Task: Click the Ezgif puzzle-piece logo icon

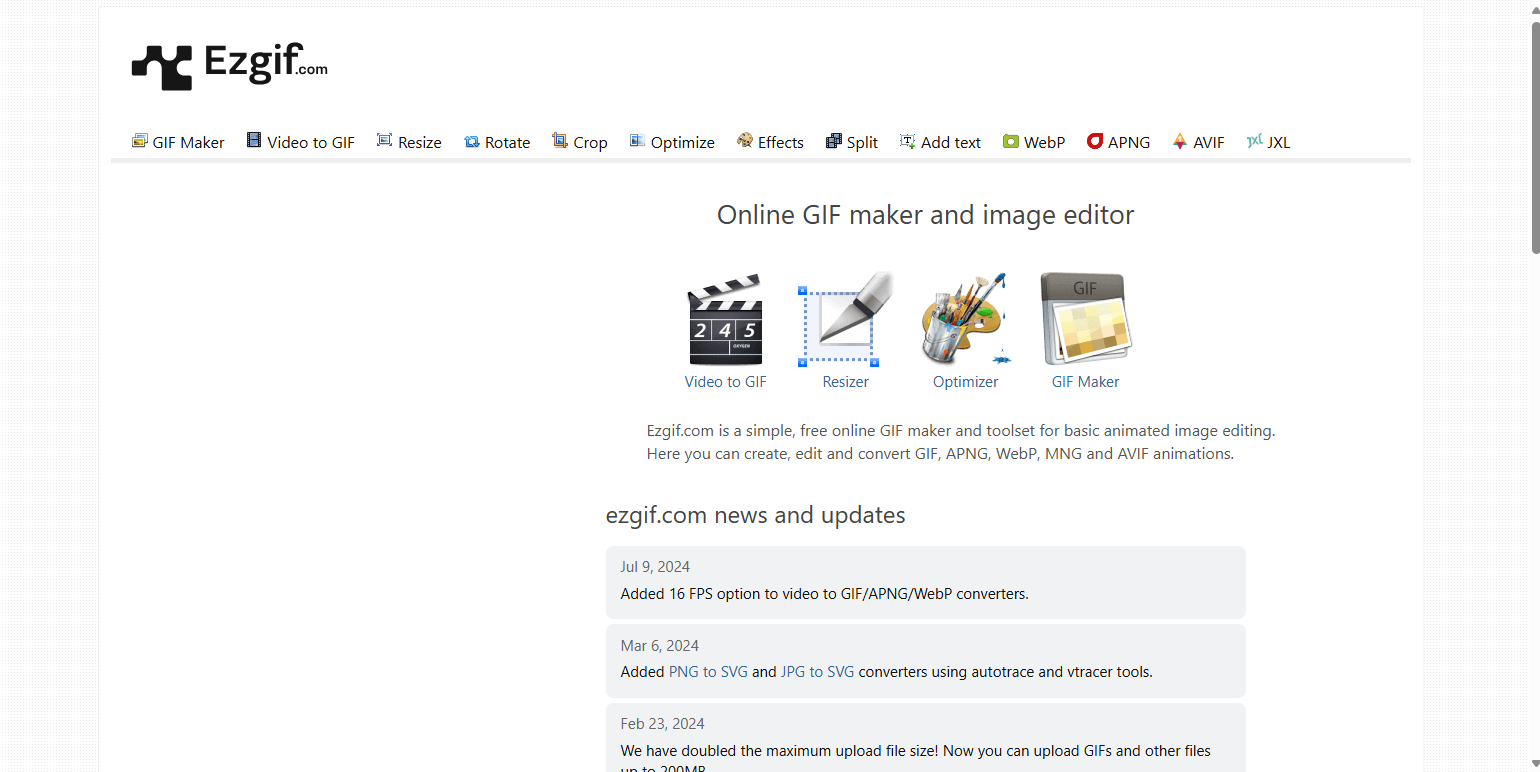Action: tap(161, 68)
